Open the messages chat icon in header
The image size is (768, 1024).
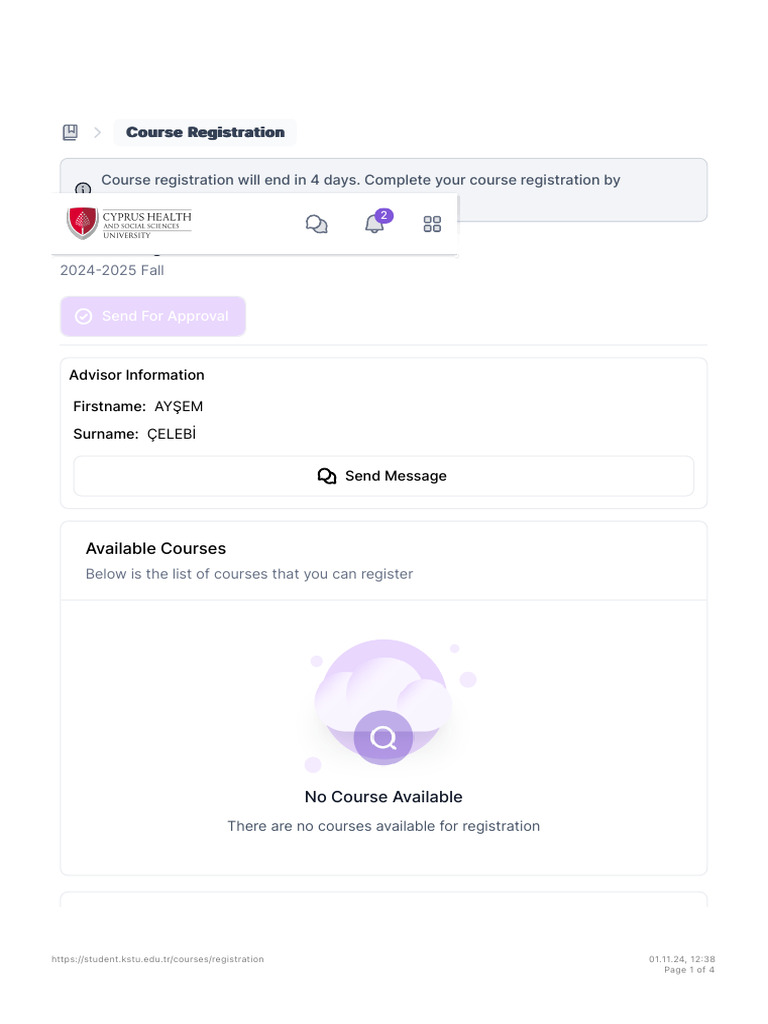[316, 224]
